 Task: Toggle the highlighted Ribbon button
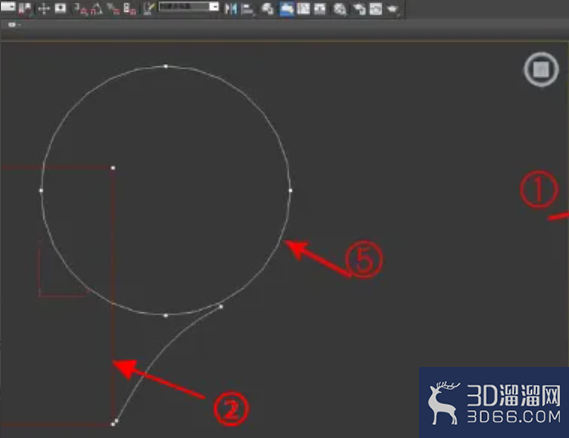tap(287, 9)
